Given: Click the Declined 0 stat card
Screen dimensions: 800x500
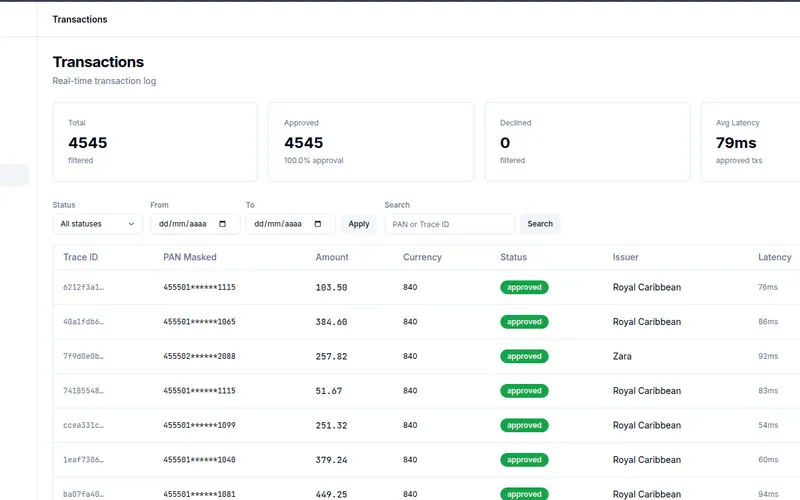Looking at the screenshot, I should (x=587, y=142).
